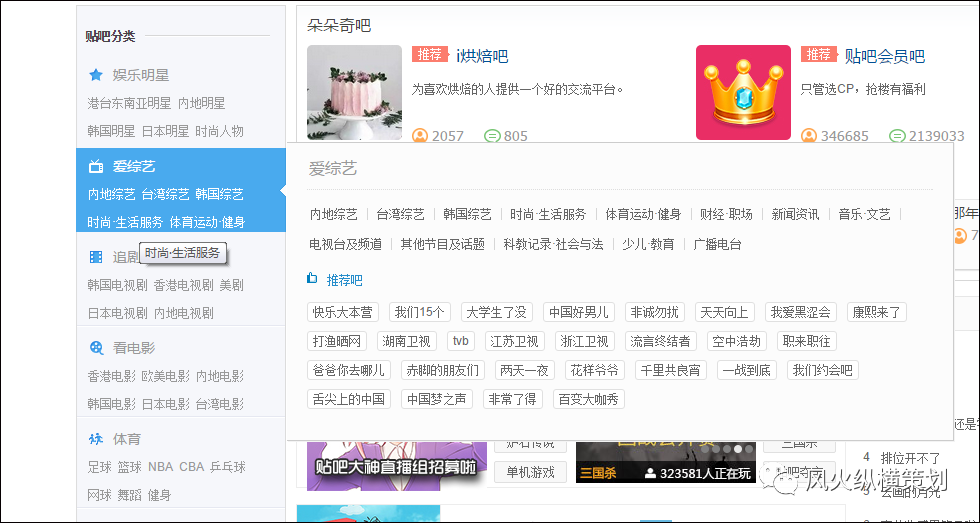Click the 花样爷爷 tag button

(595, 370)
